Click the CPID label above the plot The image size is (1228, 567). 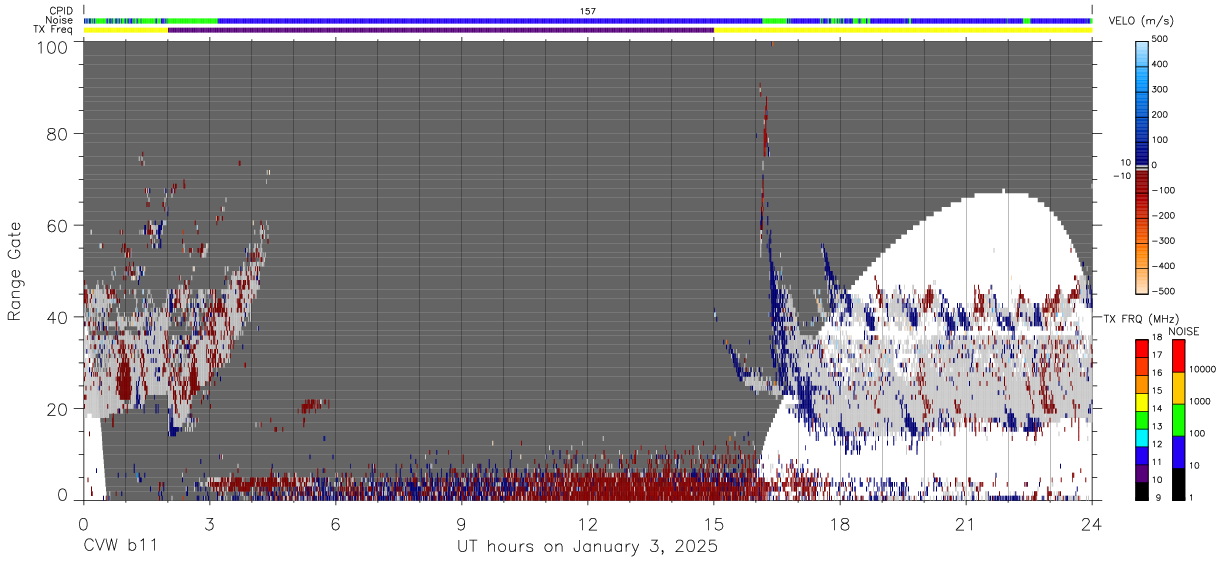click(60, 11)
